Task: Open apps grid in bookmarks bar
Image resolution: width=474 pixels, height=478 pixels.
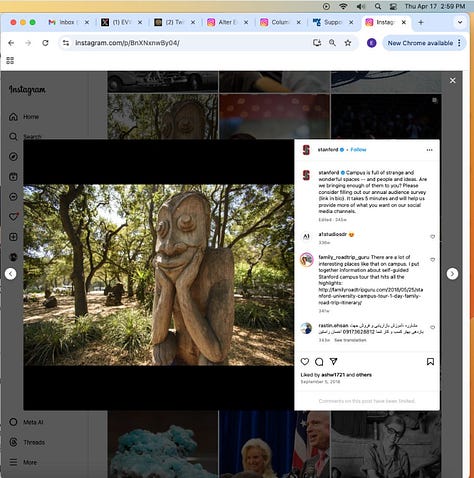Action: pos(10,60)
